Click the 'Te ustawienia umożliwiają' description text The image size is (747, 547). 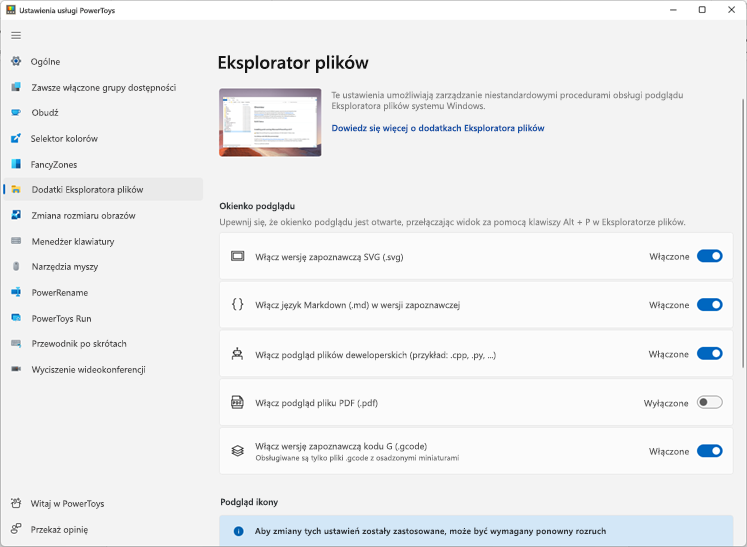(x=507, y=101)
